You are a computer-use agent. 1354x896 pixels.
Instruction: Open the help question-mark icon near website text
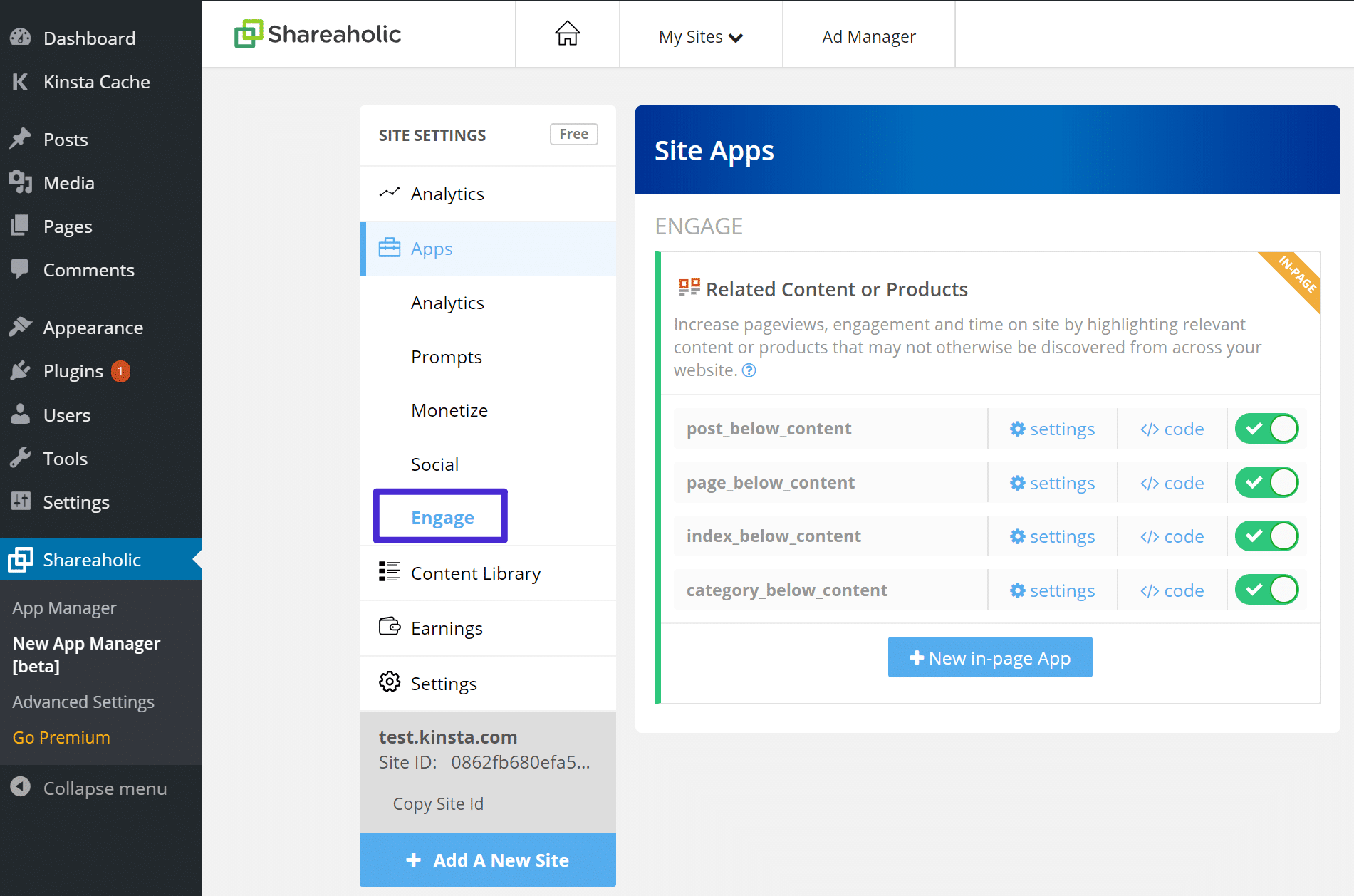[x=749, y=370]
